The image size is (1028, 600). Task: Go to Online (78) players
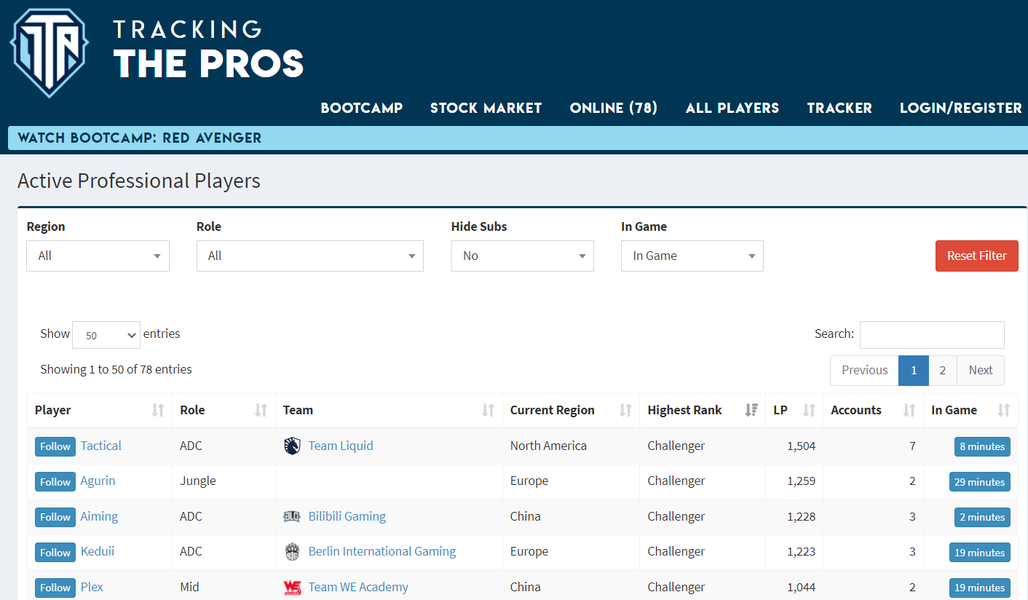[x=614, y=108]
